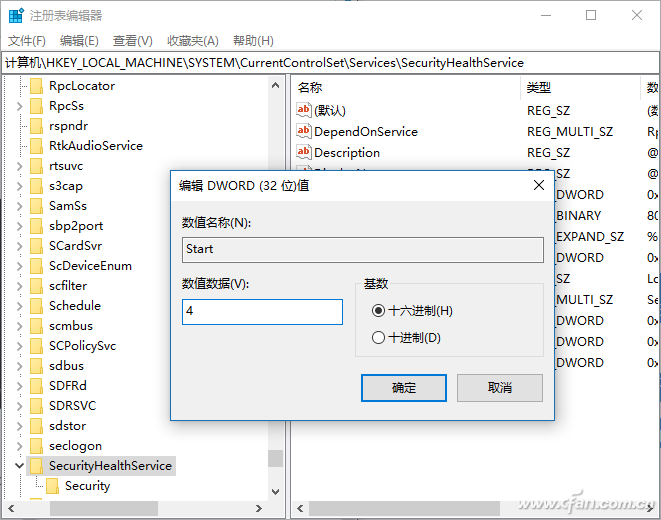661x520 pixels.
Task: Expand the RpcSs tree node
Action: pyautogui.click(x=19, y=106)
